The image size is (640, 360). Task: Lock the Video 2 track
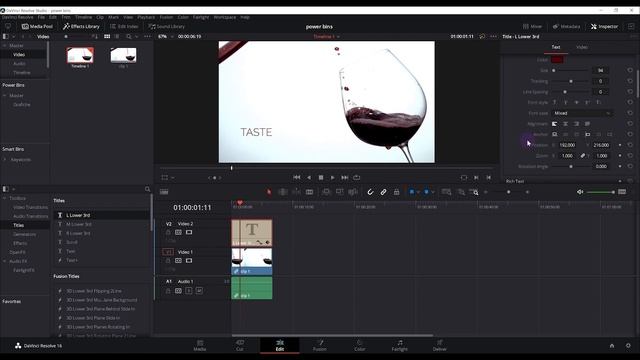click(168, 232)
